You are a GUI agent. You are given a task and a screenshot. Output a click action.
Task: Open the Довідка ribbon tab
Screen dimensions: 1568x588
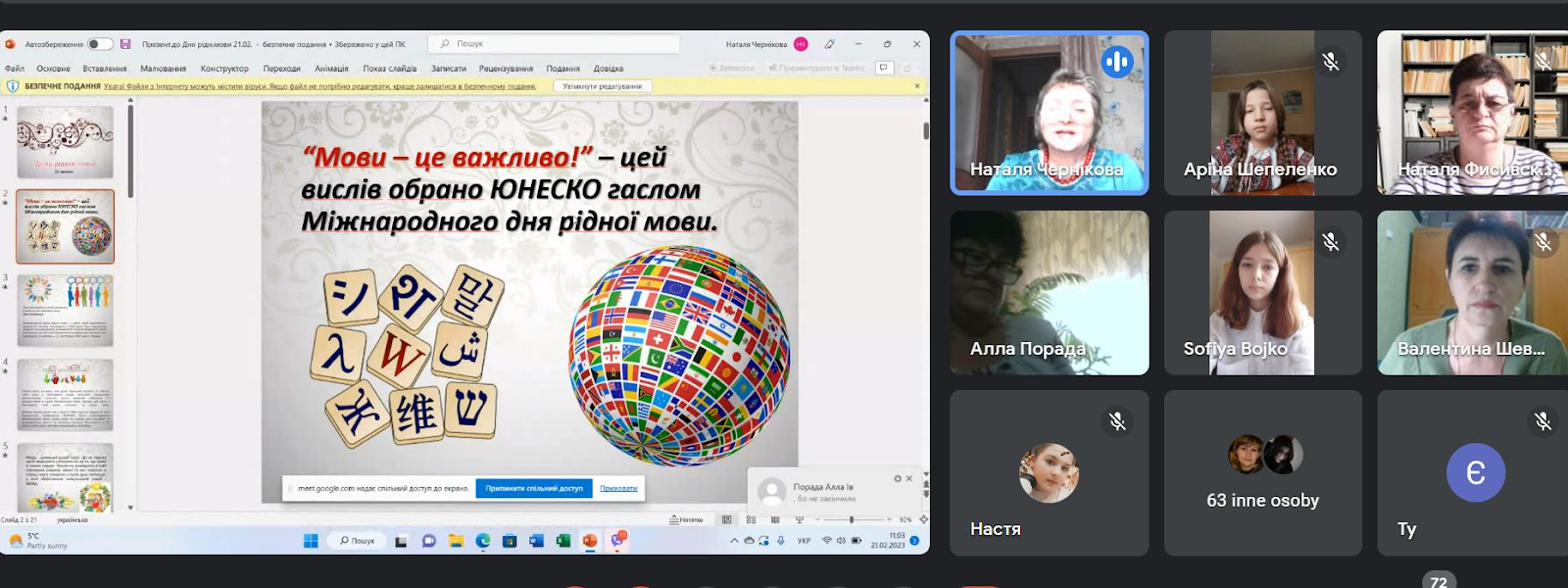(x=609, y=69)
